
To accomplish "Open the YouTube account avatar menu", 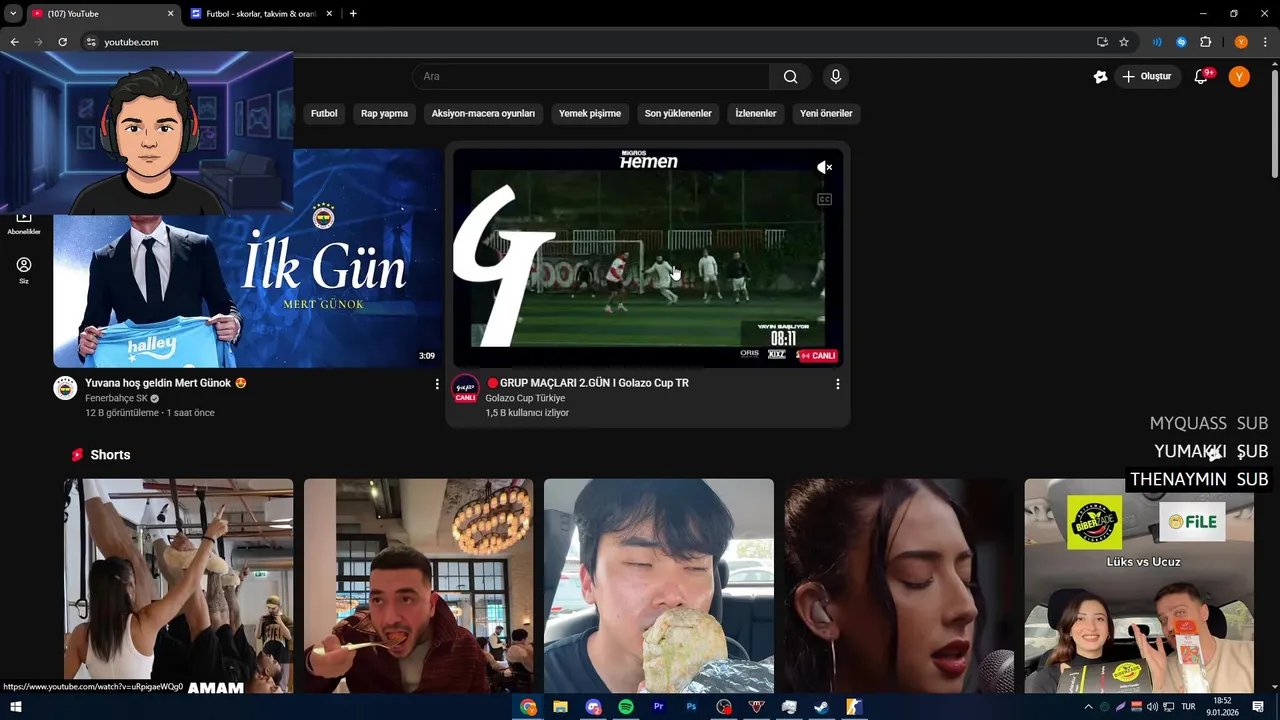I will tap(1239, 77).
